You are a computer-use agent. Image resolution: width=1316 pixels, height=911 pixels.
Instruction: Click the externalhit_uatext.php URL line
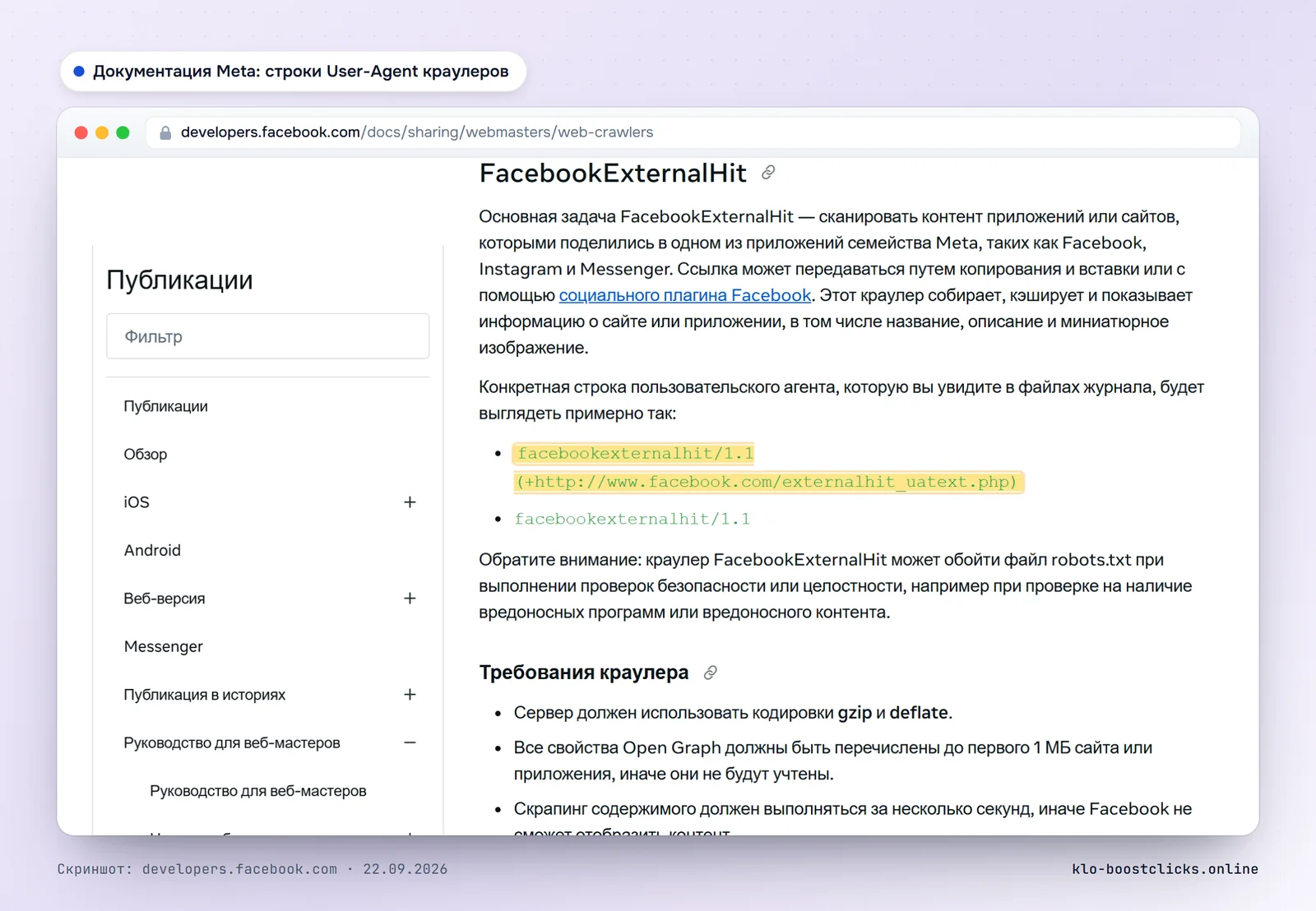pyautogui.click(x=767, y=482)
